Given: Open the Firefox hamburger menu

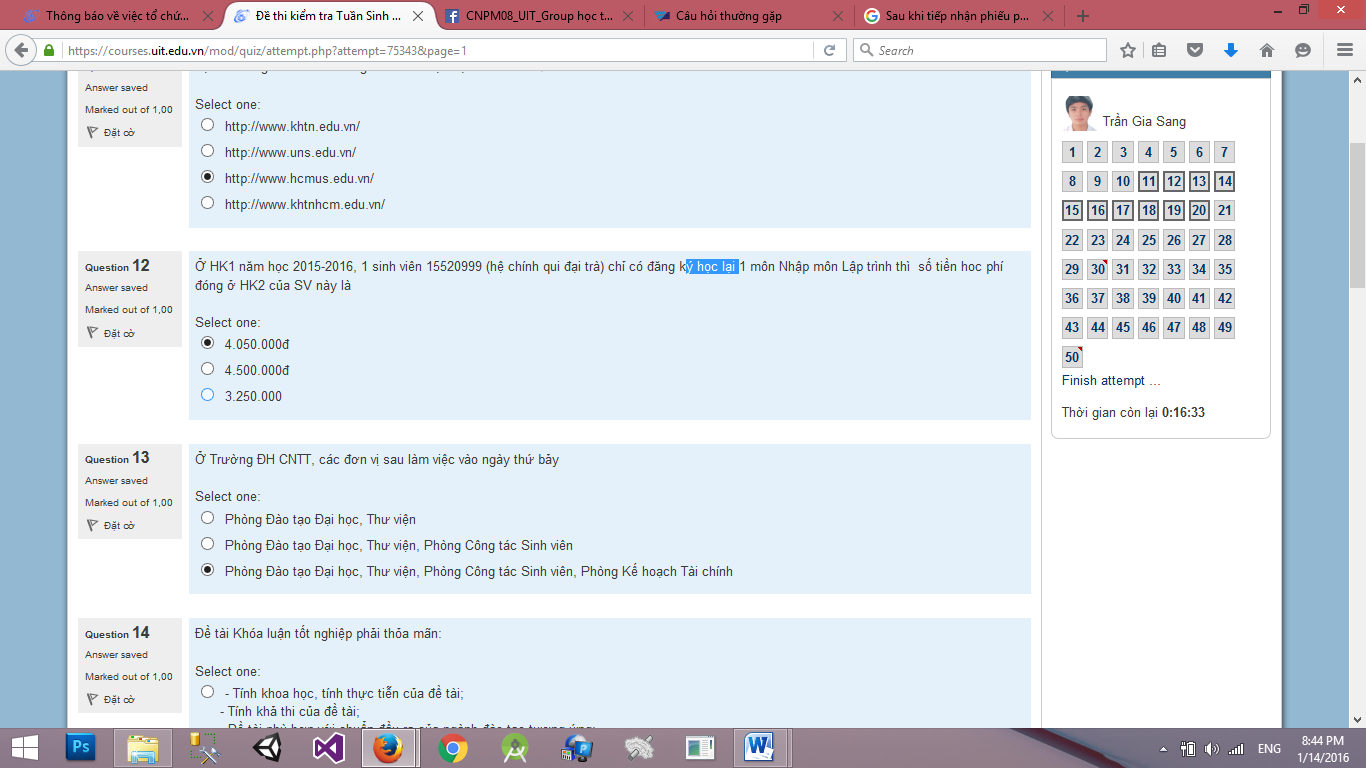Looking at the screenshot, I should pos(1344,49).
